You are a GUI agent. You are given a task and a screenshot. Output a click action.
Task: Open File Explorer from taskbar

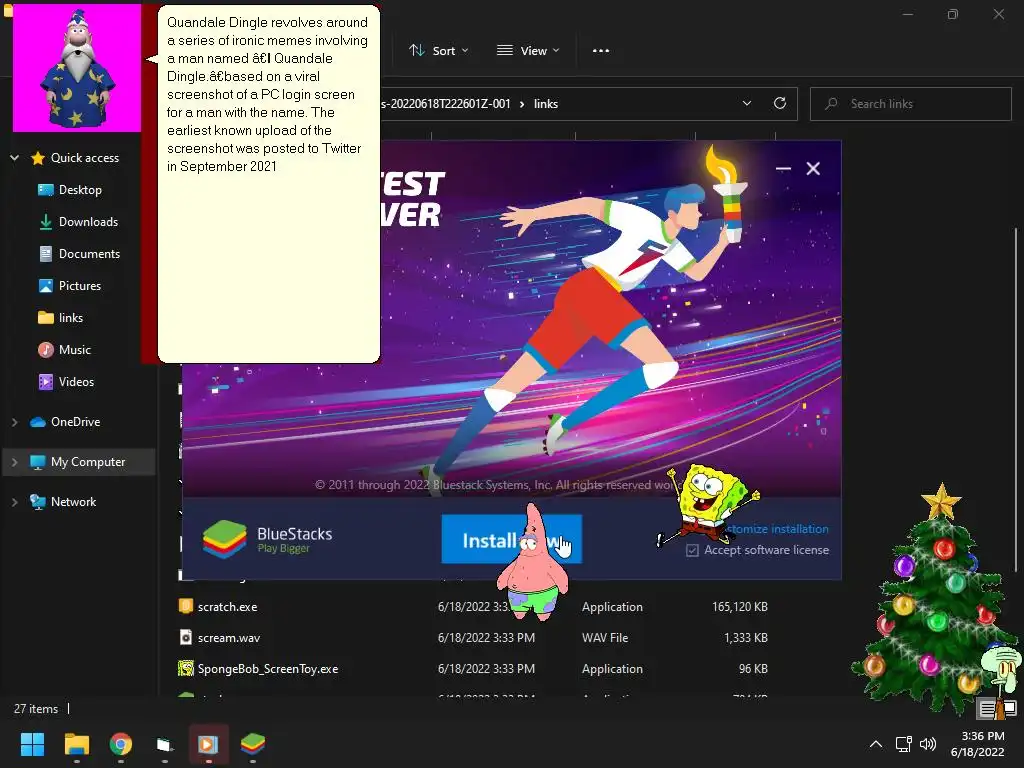coord(76,744)
